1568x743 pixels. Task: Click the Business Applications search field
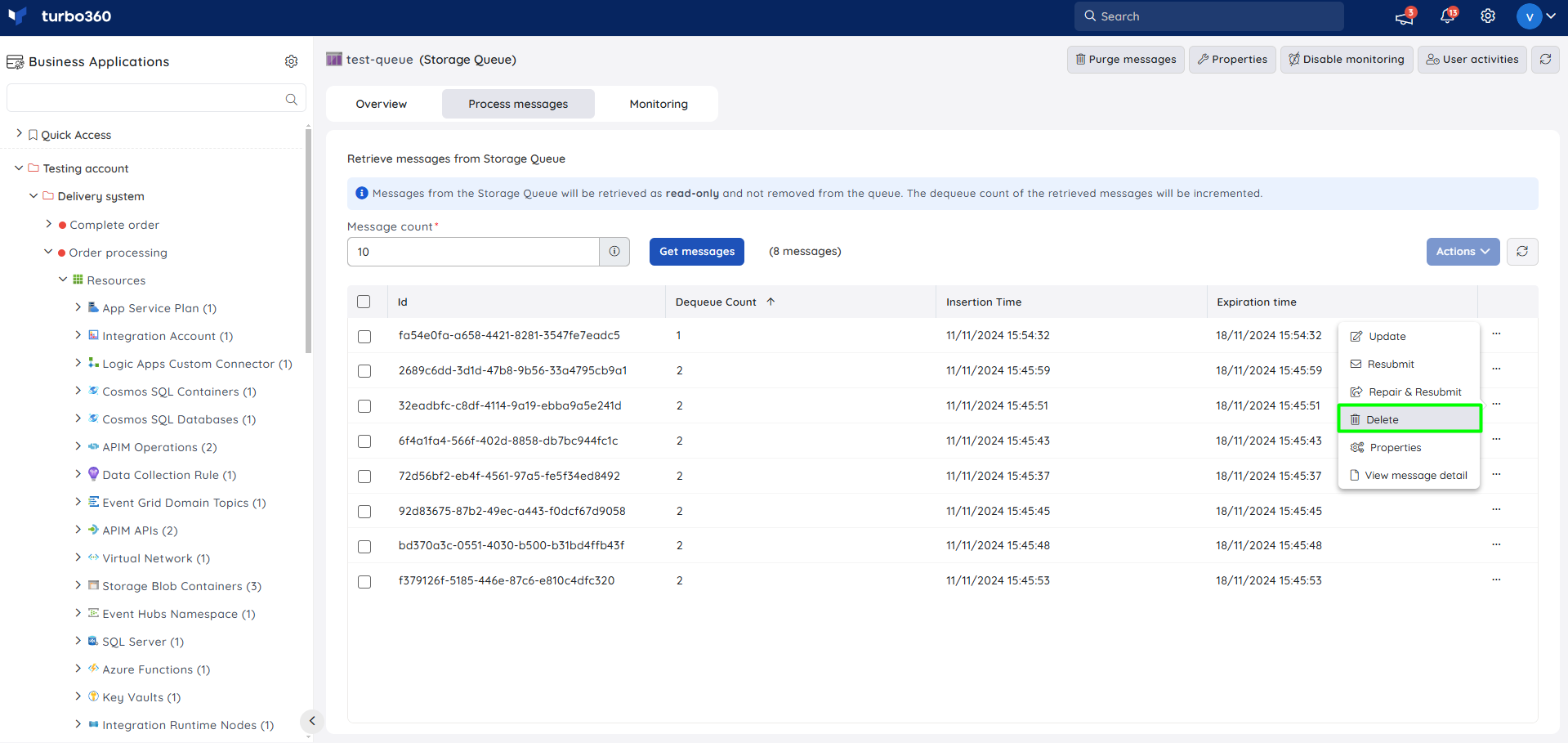156,98
